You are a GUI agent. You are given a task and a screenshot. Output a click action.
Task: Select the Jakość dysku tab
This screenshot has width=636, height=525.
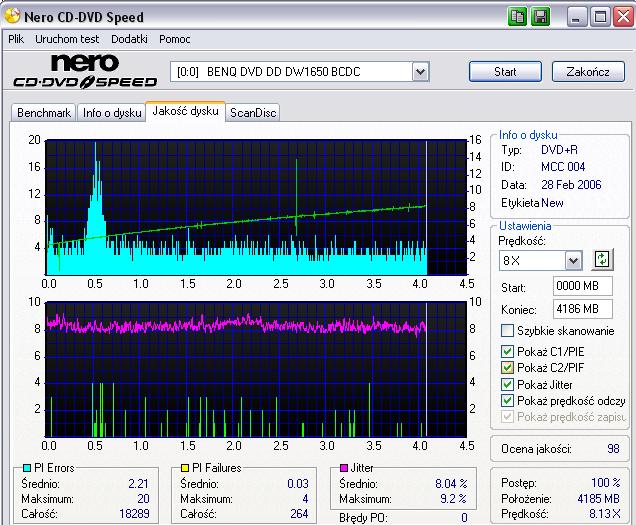coord(185,111)
